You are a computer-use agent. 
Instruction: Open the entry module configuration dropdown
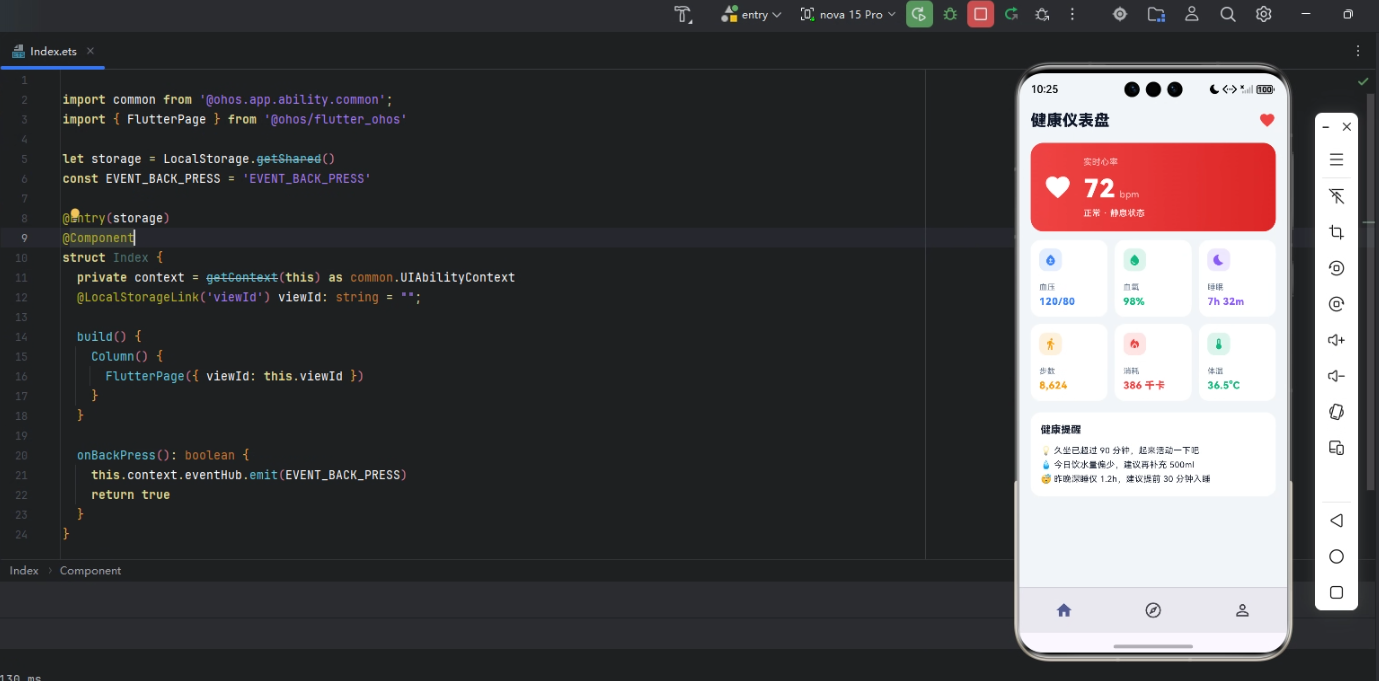click(751, 14)
